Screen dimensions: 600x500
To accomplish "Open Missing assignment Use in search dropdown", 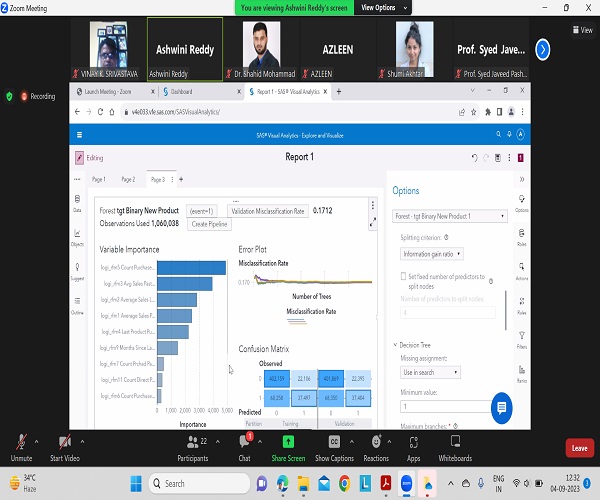I will click(430, 372).
